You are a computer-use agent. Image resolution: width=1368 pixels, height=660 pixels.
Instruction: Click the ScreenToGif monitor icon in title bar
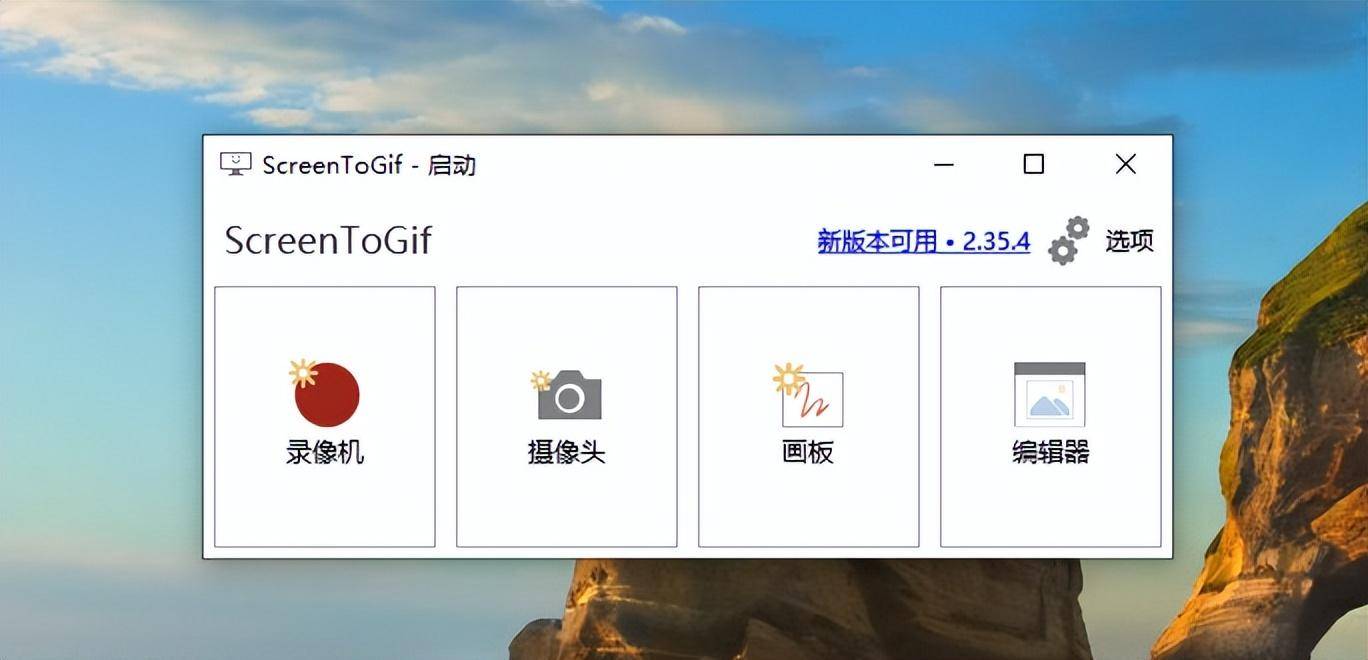pos(236,164)
